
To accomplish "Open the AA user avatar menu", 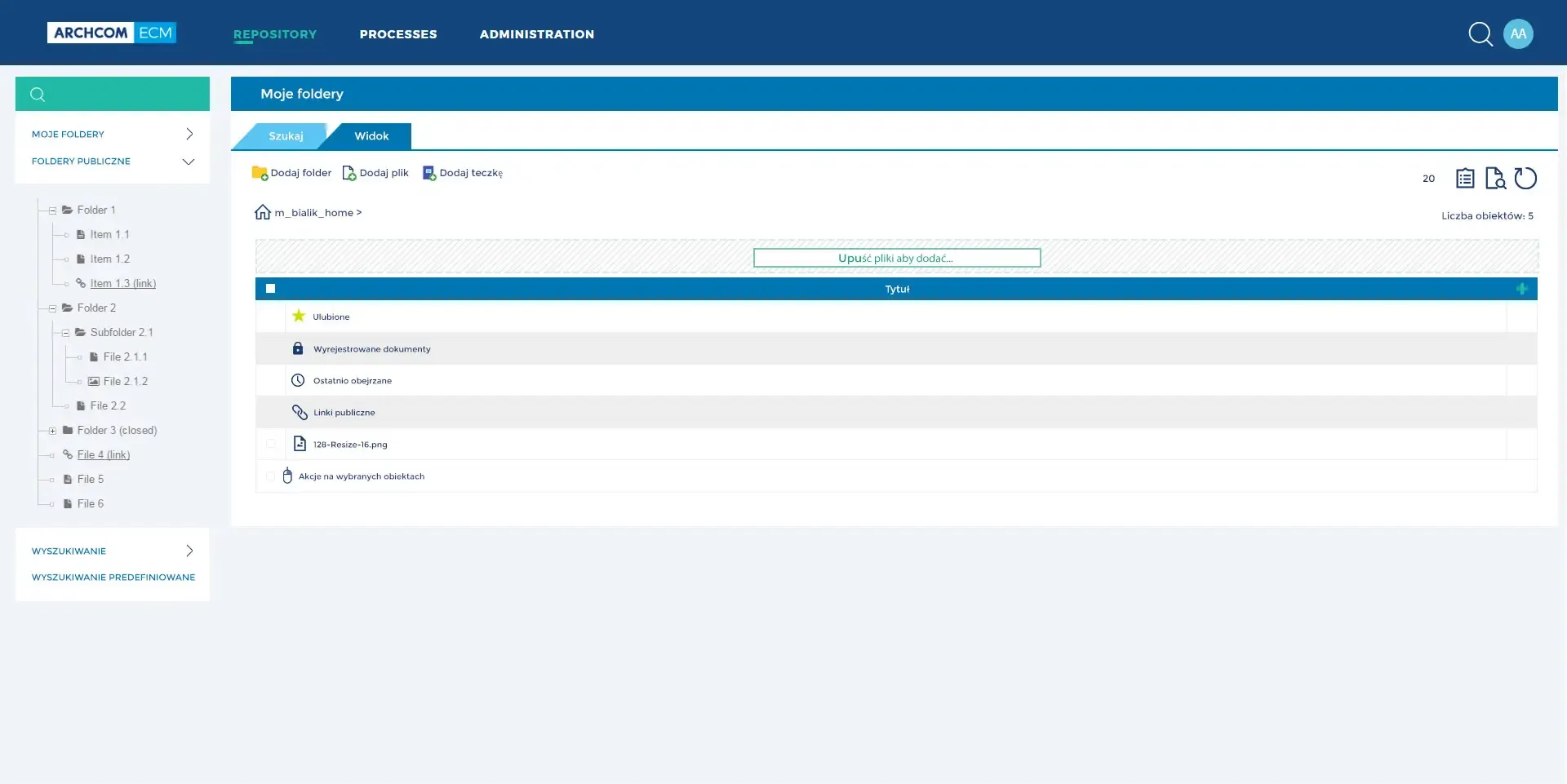I will tap(1518, 33).
